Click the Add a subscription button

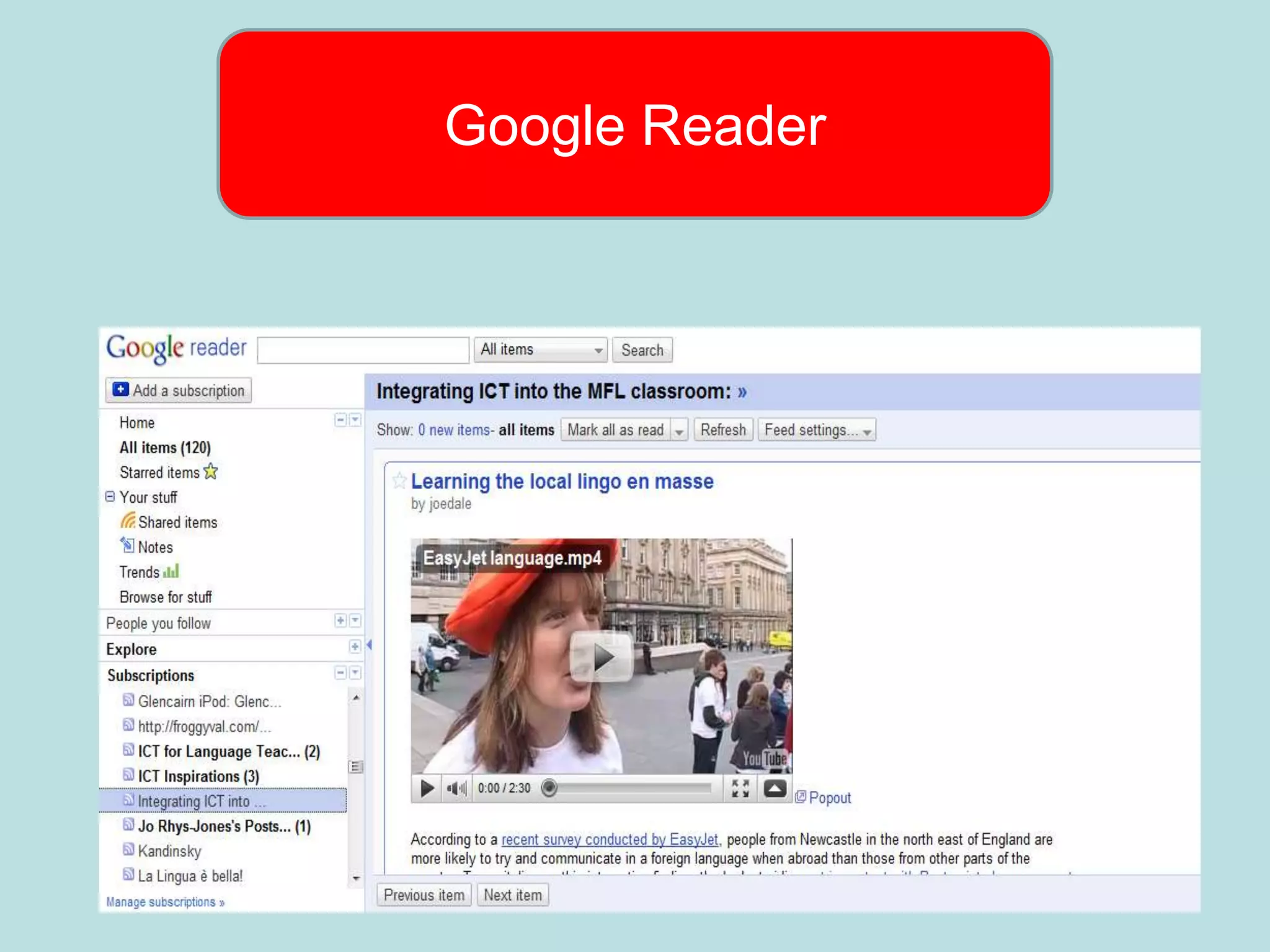click(x=179, y=390)
